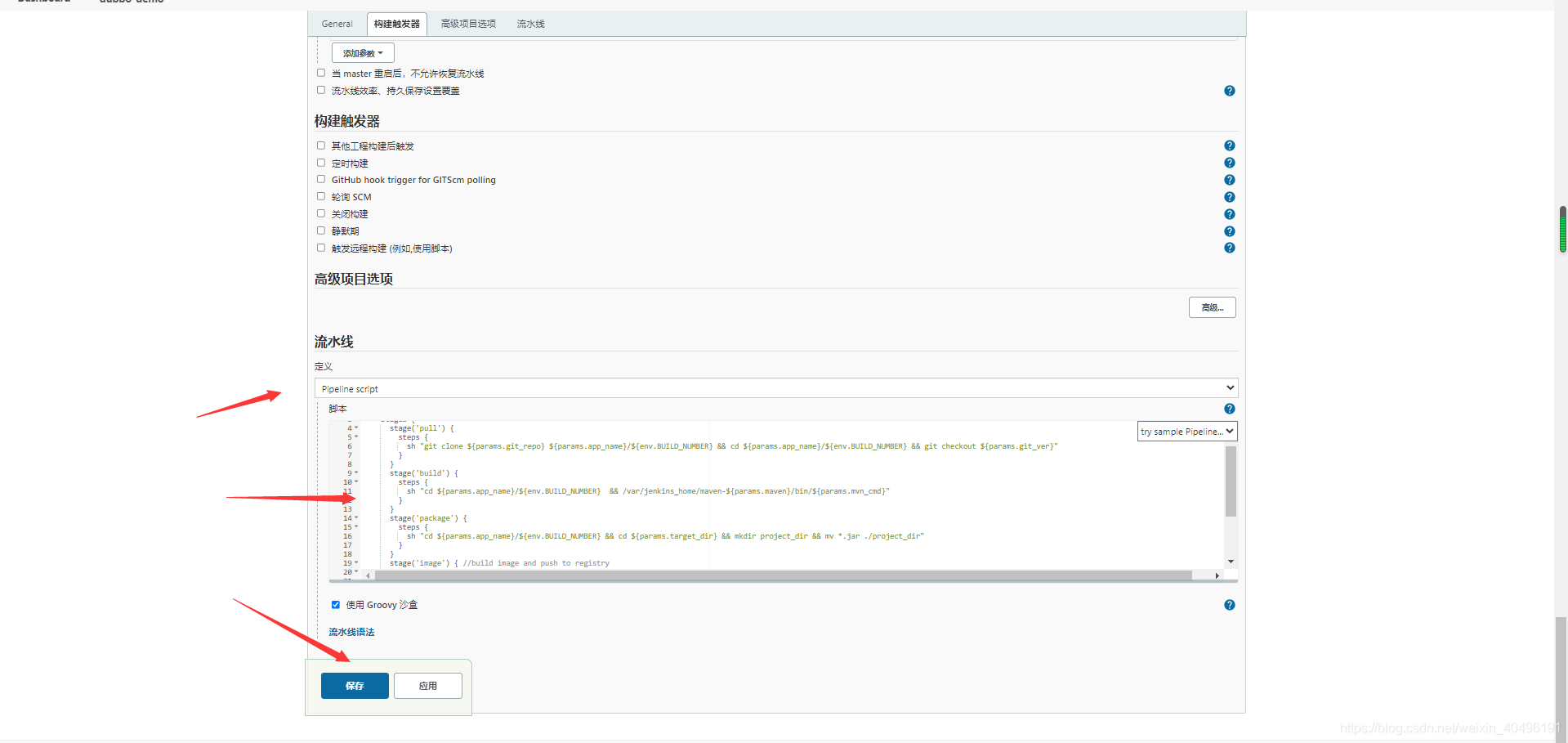Enable 轮询 SCM checkbox
This screenshot has width=1568, height=743.
click(x=321, y=196)
